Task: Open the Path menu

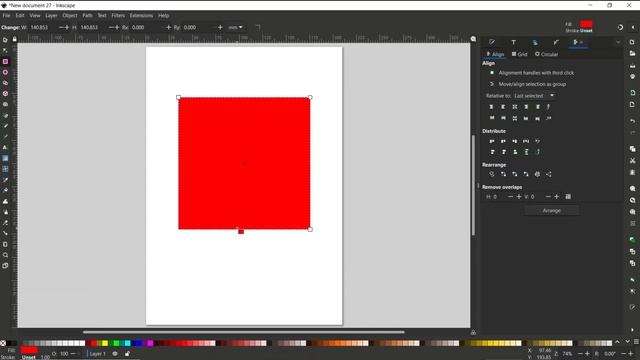Action: 87,16
